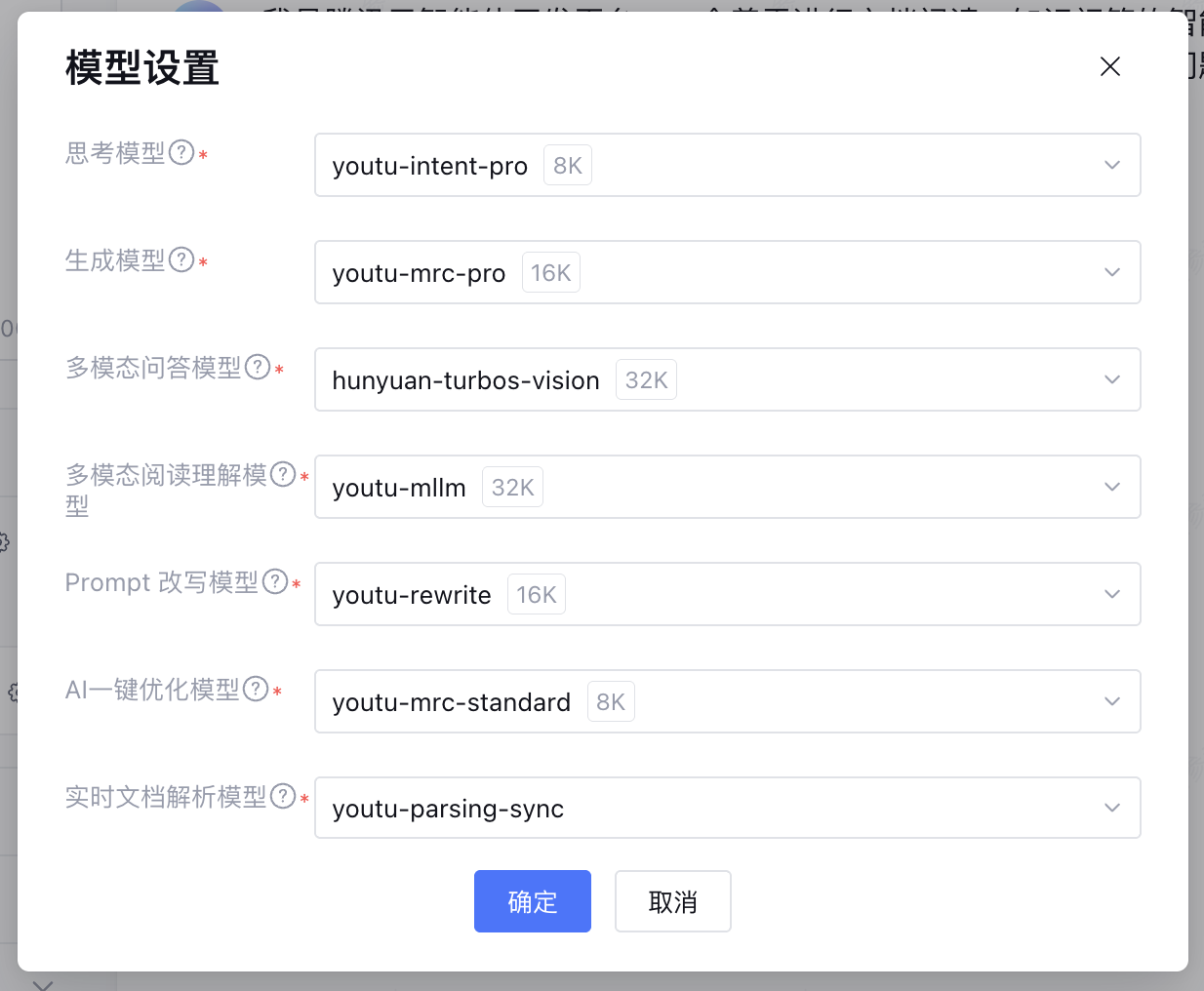Screen dimensions: 1204x991
Task: Click the 8K tag next to youtu-intent-pro
Action: coord(568,166)
